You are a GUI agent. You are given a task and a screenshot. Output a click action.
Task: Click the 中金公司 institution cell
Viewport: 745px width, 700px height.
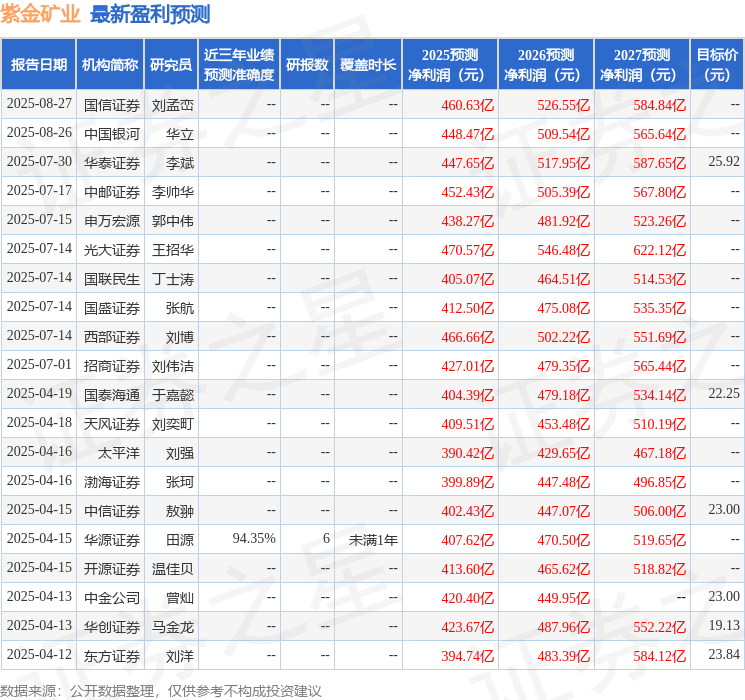(112, 598)
